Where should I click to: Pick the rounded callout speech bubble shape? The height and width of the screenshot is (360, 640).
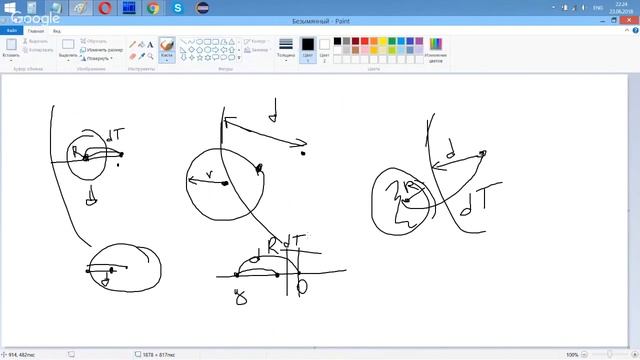[216, 58]
